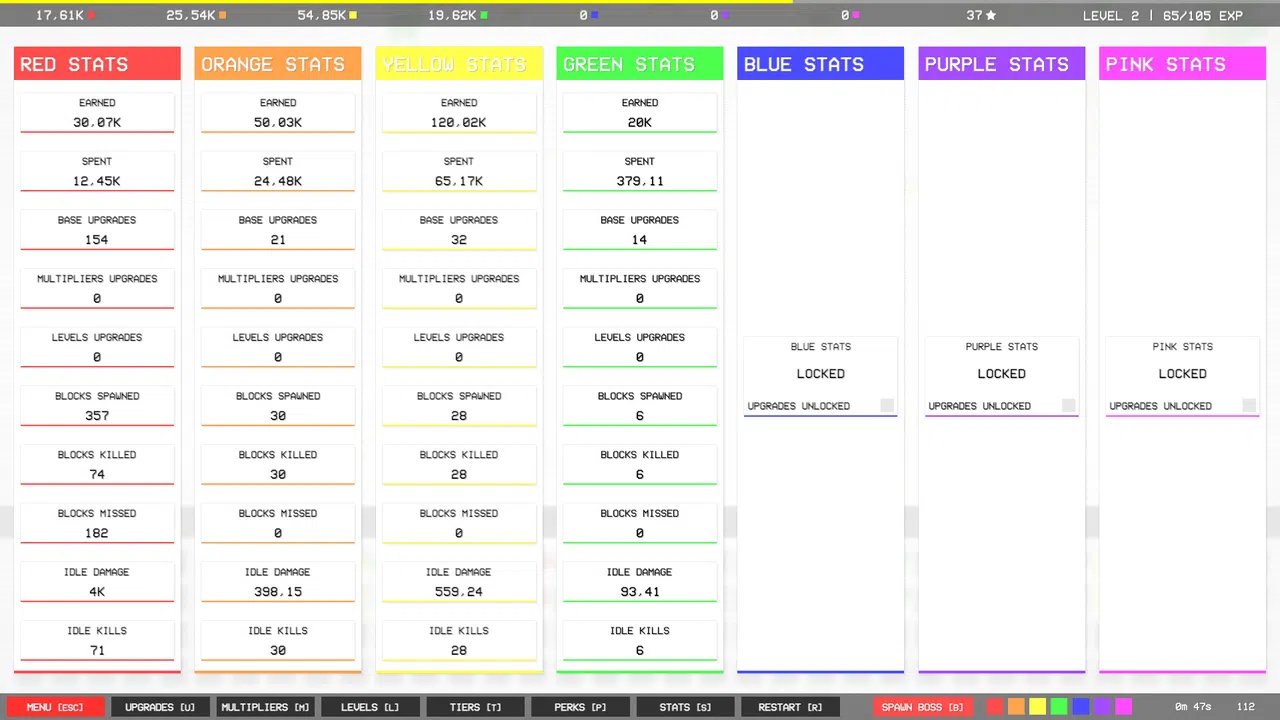Click Yellow Idle Damage 559.24 card
Image resolution: width=1280 pixels, height=720 pixels.
(x=459, y=583)
